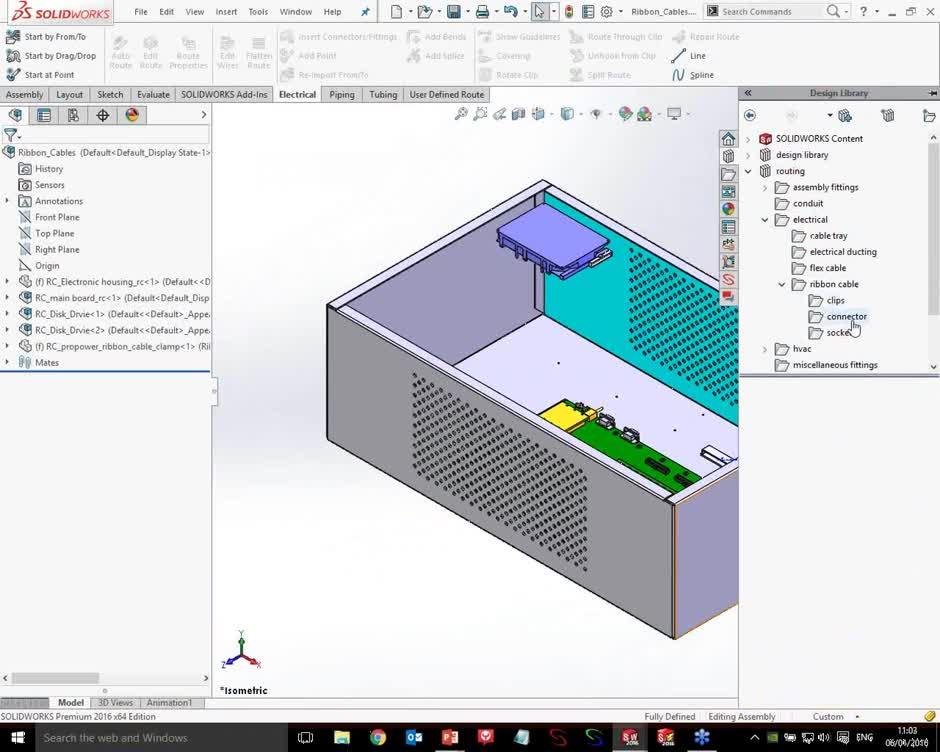This screenshot has height=752, width=940.
Task: Click the File Explorer icon in task pane
Action: click(729, 174)
